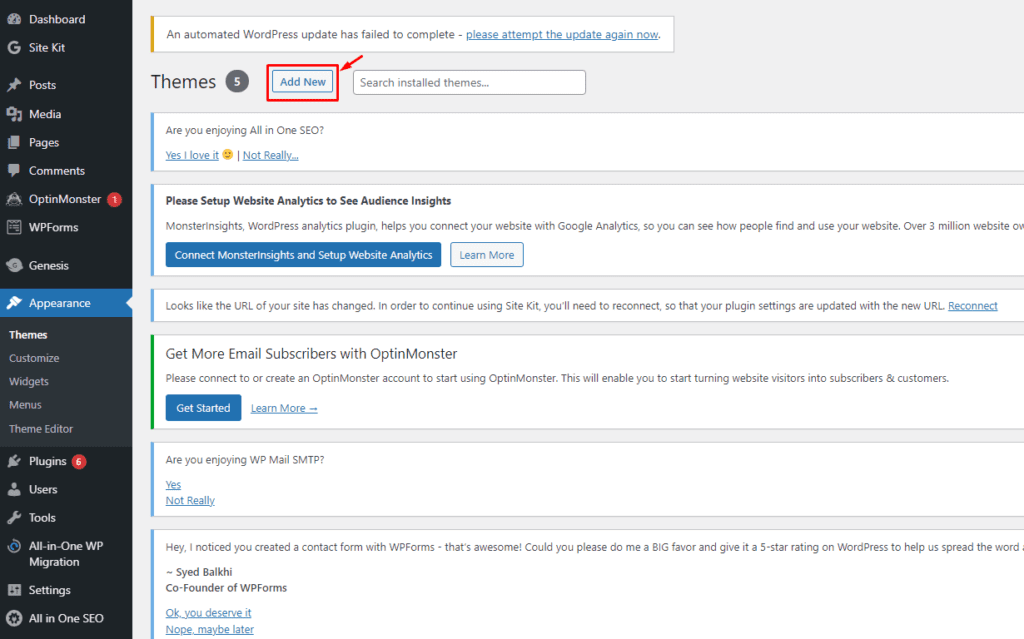This screenshot has height=639, width=1024.
Task: Click the Media library icon
Action: (14, 114)
